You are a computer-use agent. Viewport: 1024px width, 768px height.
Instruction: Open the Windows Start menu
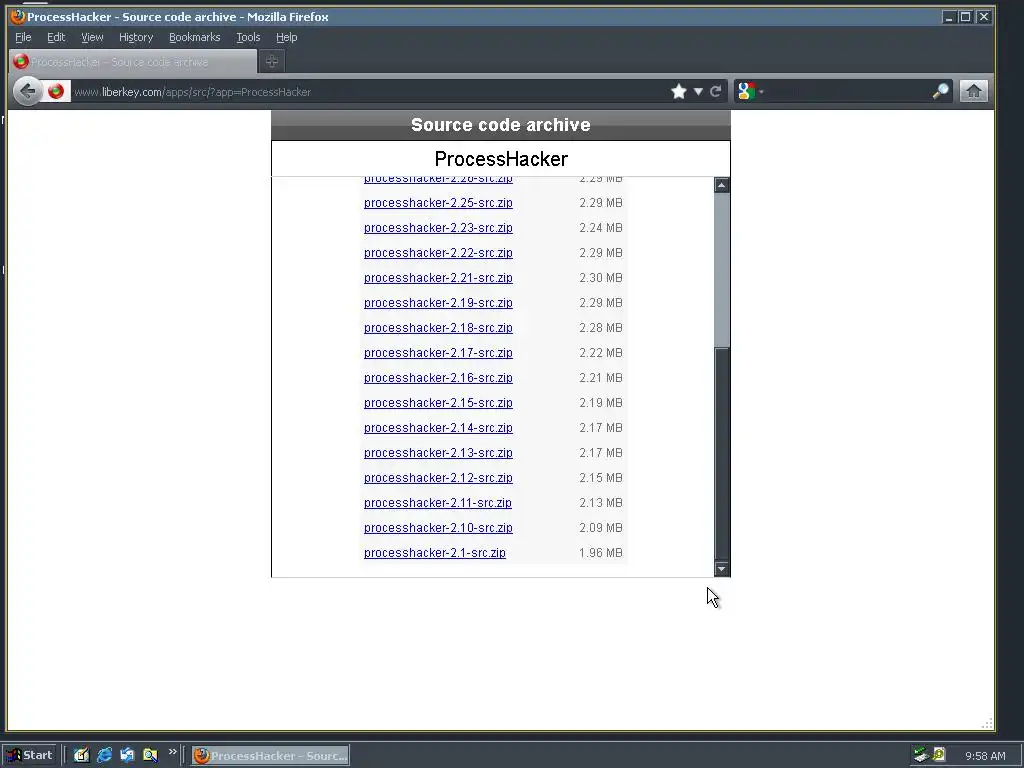[31, 756]
